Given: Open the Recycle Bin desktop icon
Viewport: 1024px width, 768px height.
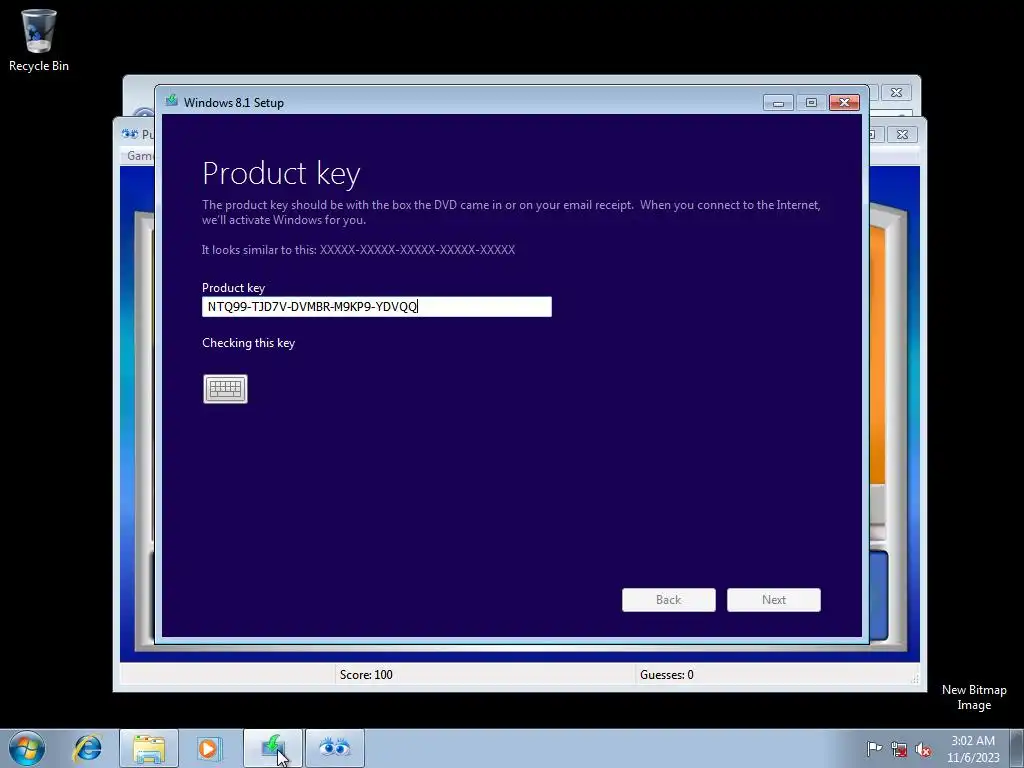Looking at the screenshot, I should 39,40.
